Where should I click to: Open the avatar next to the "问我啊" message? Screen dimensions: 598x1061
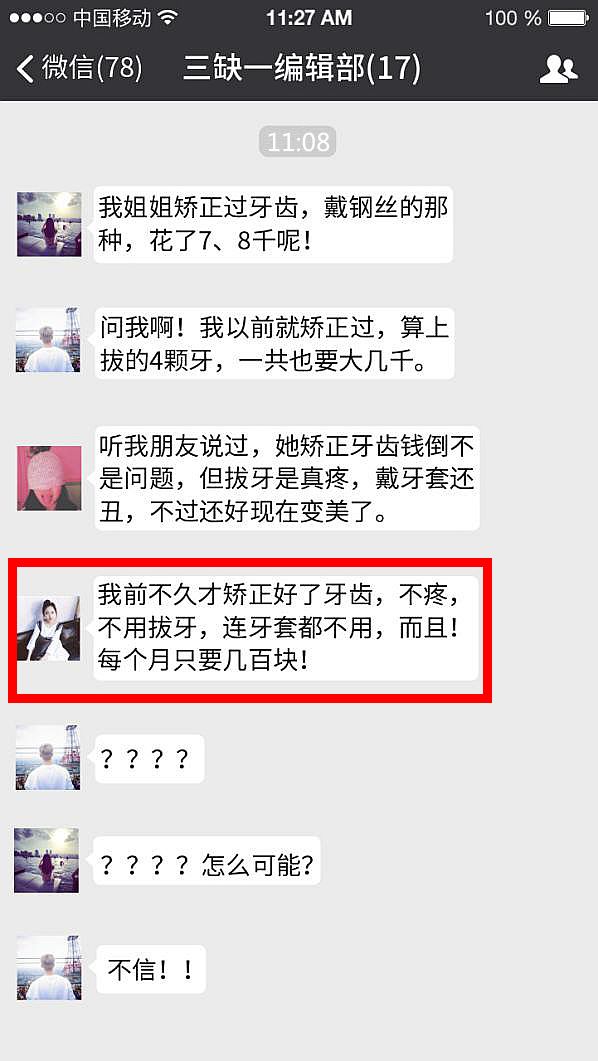point(48,340)
